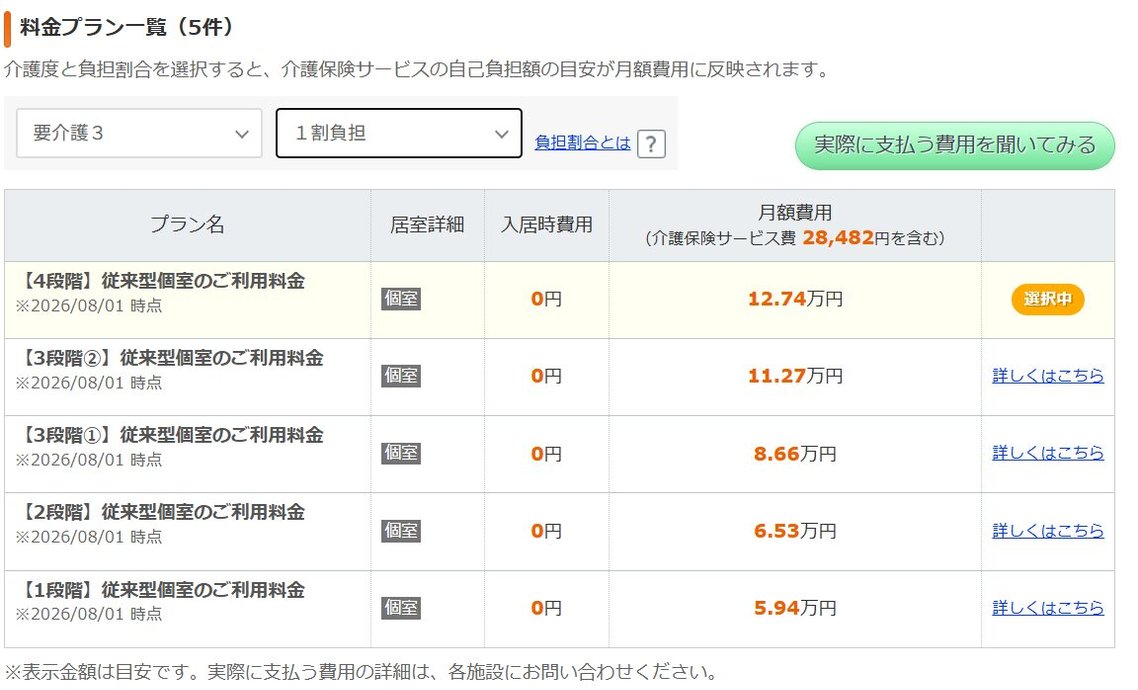
Task: Click the プラン名 column header
Action: (x=187, y=224)
